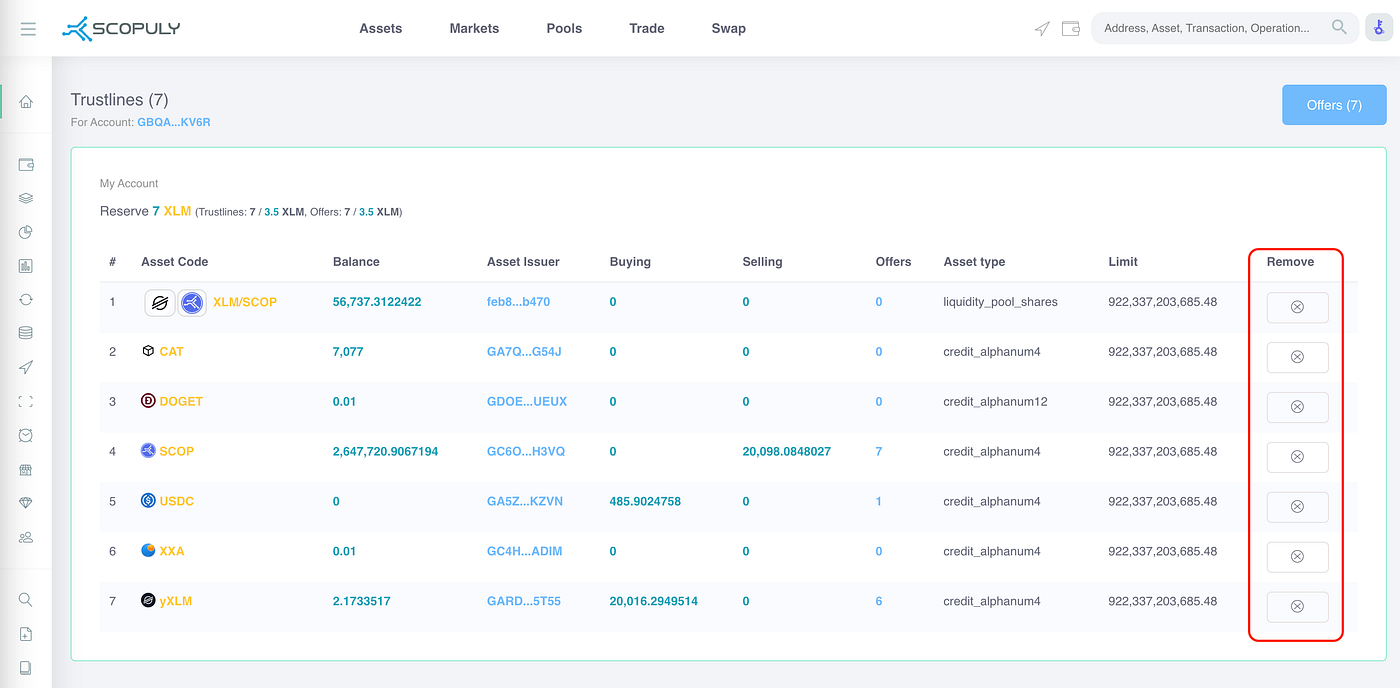Open the hamburger menu

point(28,29)
